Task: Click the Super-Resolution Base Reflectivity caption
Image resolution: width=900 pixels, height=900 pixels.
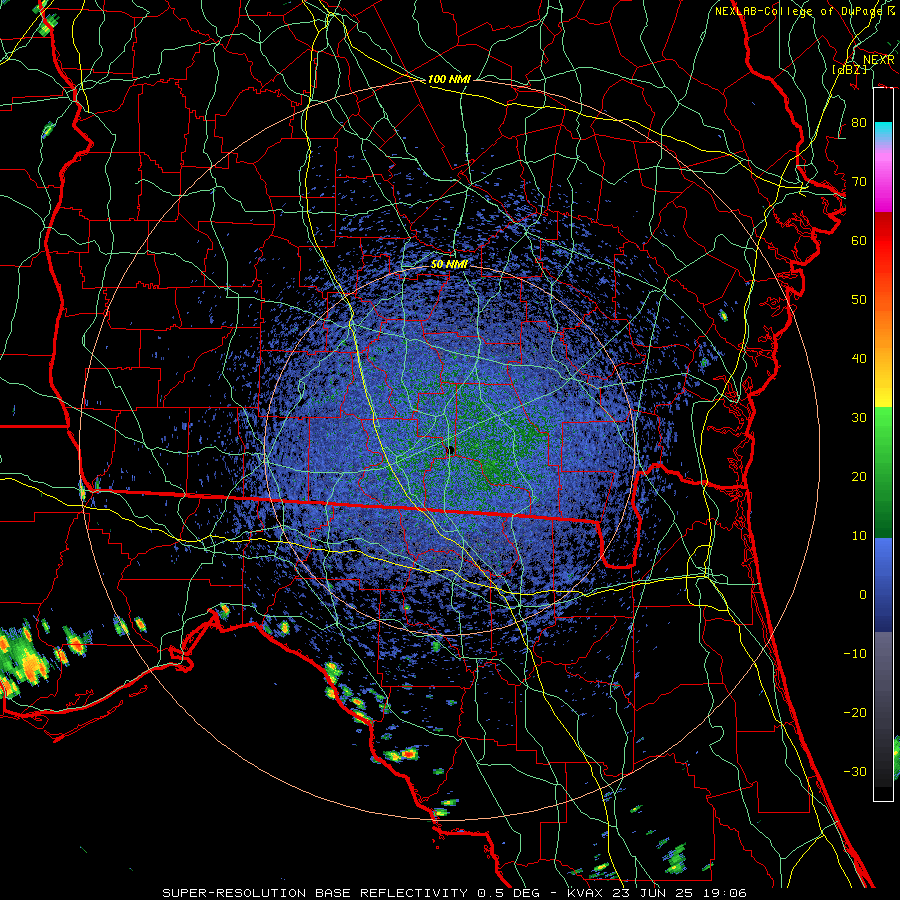Action: coord(454,893)
